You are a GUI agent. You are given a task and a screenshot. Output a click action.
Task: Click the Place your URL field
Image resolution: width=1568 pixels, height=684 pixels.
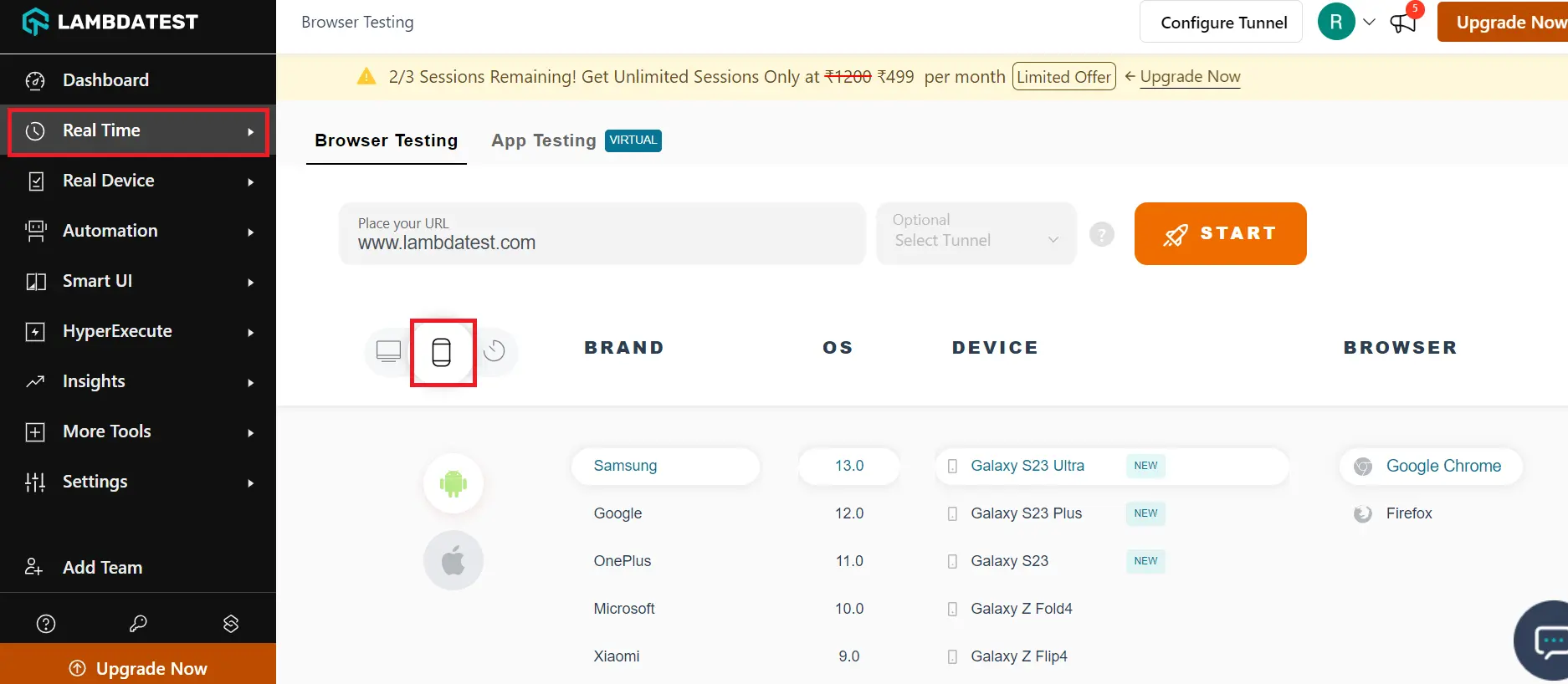click(x=602, y=234)
